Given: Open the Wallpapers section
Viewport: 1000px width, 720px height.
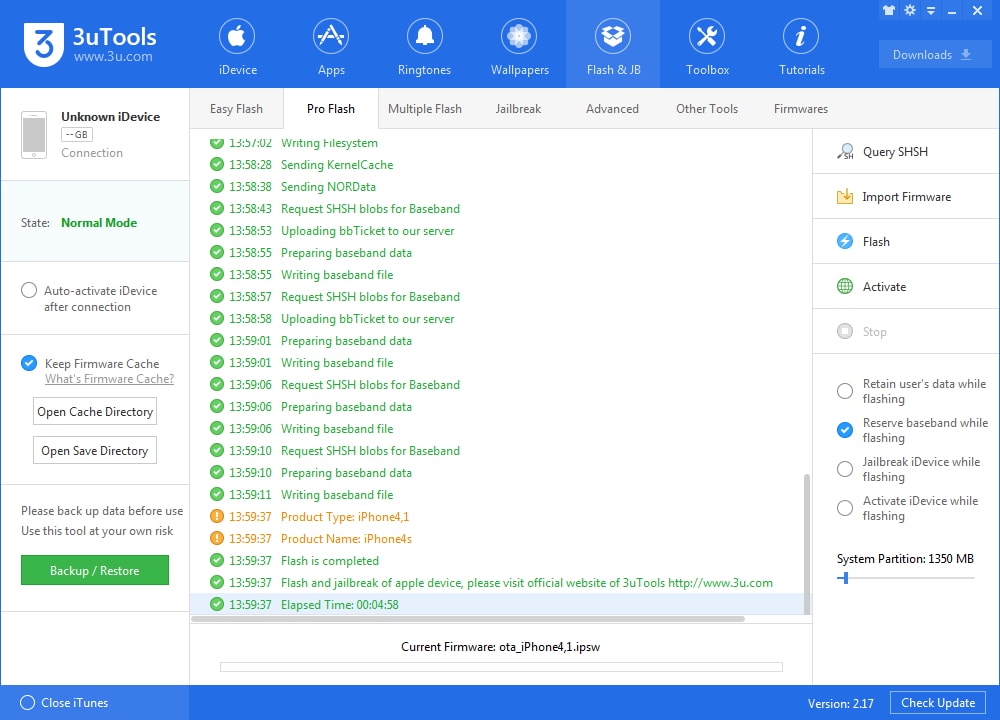Looking at the screenshot, I should 519,46.
